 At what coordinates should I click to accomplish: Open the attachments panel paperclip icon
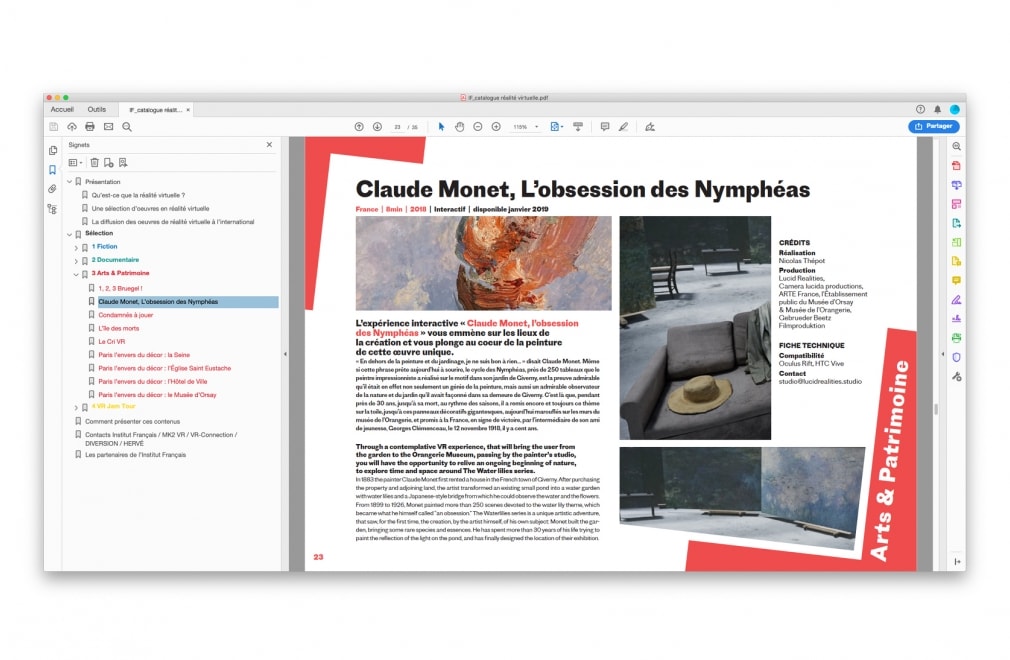pyautogui.click(x=52, y=189)
